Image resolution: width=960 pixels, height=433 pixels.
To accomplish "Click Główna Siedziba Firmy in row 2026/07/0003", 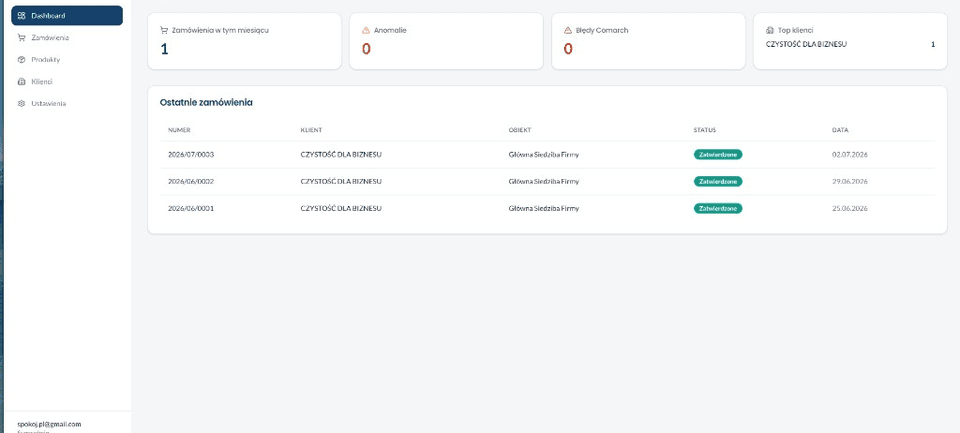I will (x=544, y=155).
